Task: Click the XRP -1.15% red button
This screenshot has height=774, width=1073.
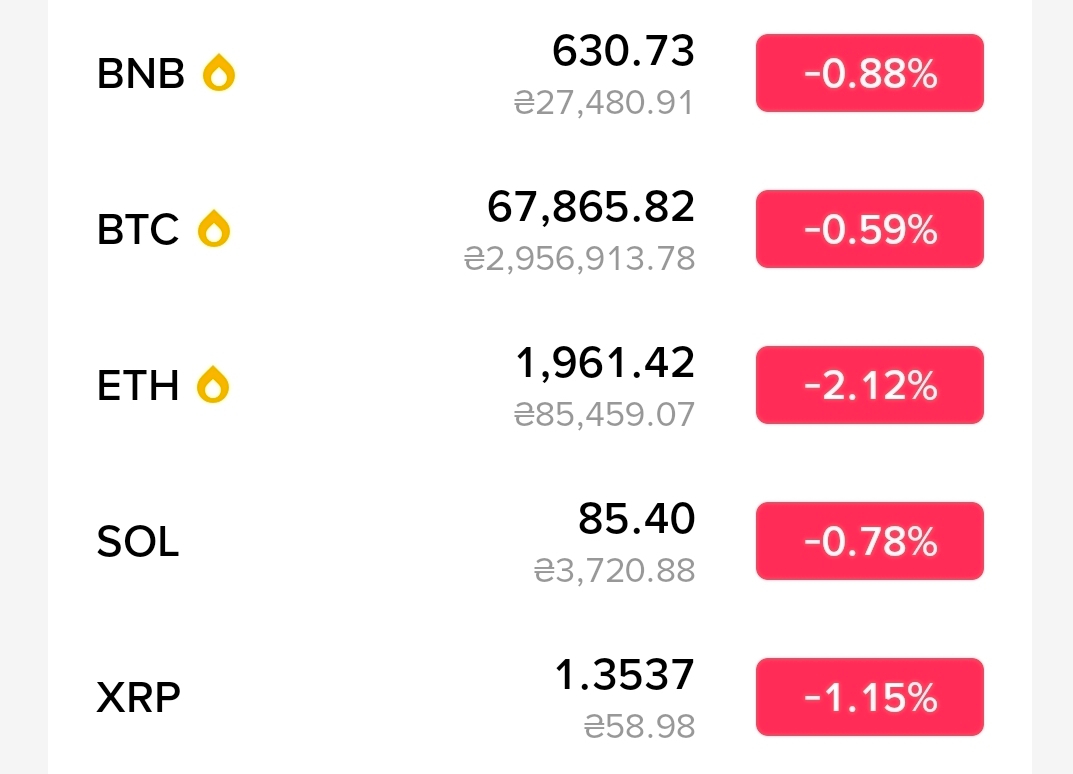Action: pyautogui.click(x=870, y=697)
